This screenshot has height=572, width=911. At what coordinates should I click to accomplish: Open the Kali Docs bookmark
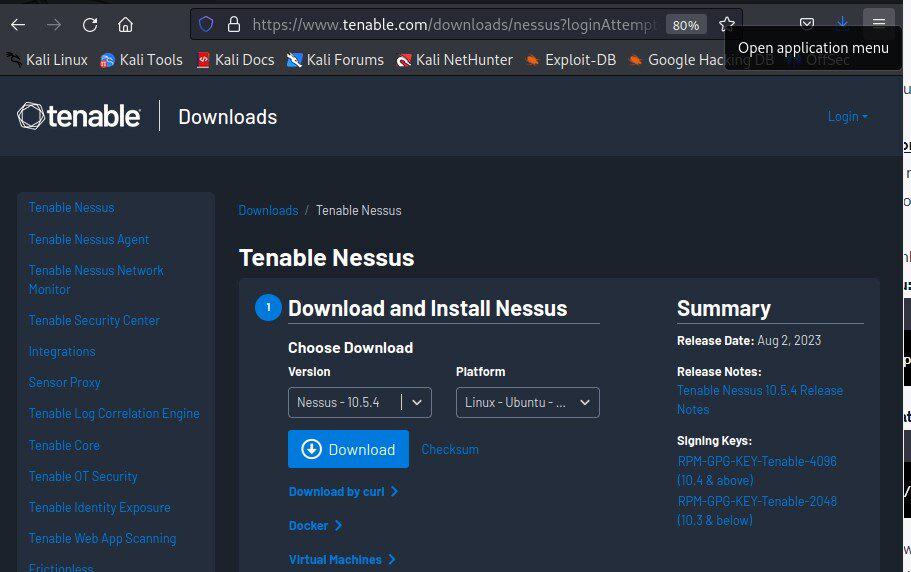click(x=235, y=60)
